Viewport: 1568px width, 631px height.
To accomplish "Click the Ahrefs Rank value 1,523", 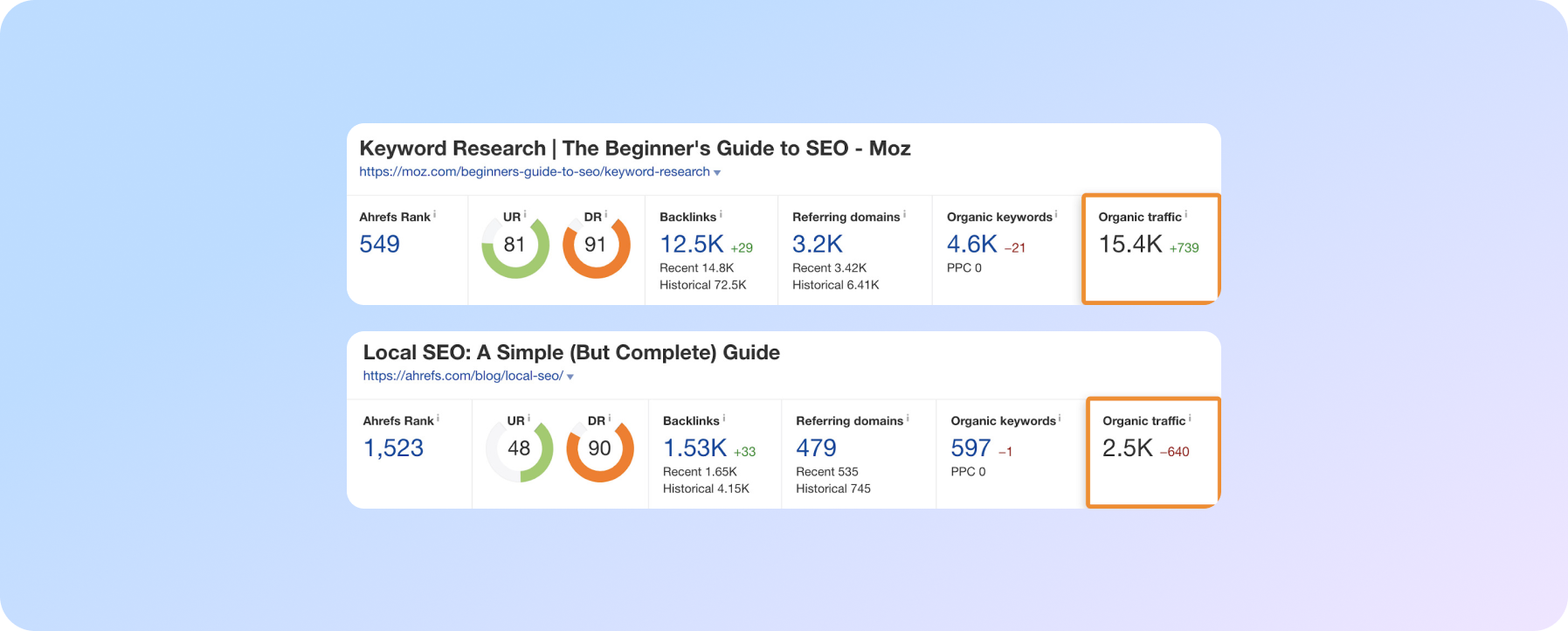I will click(x=393, y=448).
